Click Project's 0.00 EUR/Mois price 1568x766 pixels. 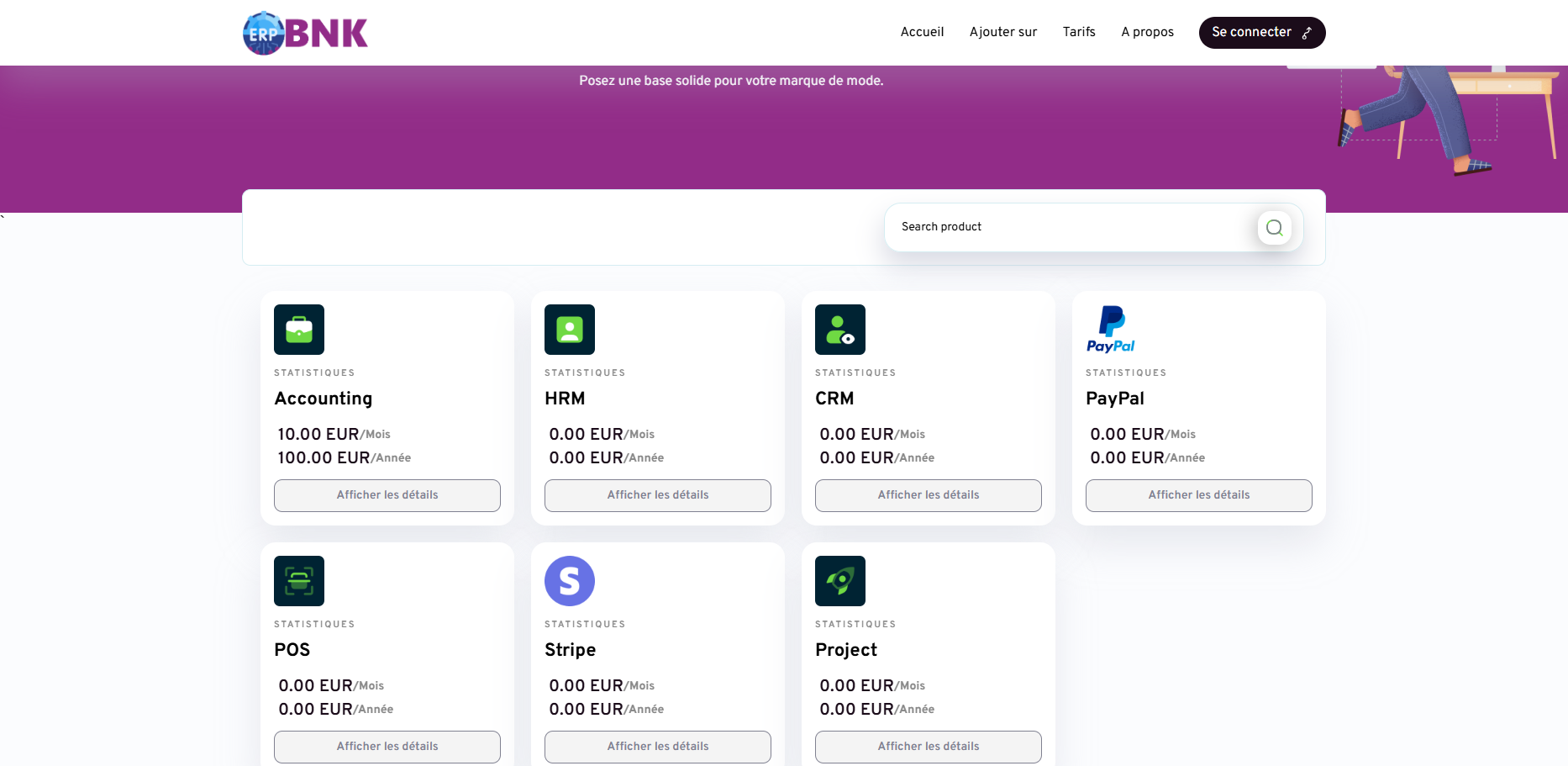872,685
